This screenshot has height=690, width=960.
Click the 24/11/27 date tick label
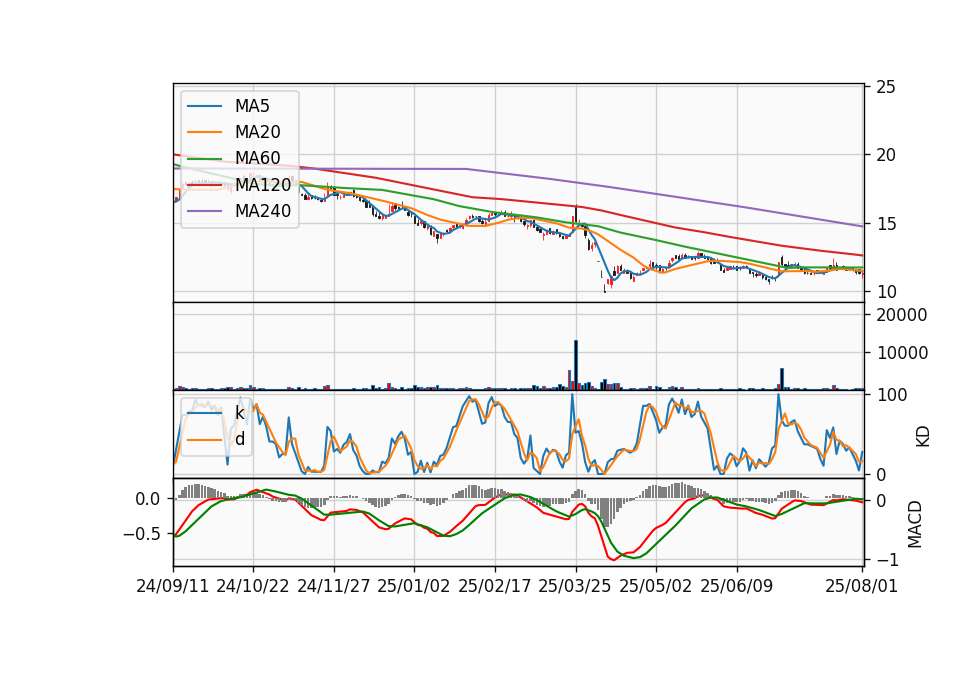pos(334,586)
